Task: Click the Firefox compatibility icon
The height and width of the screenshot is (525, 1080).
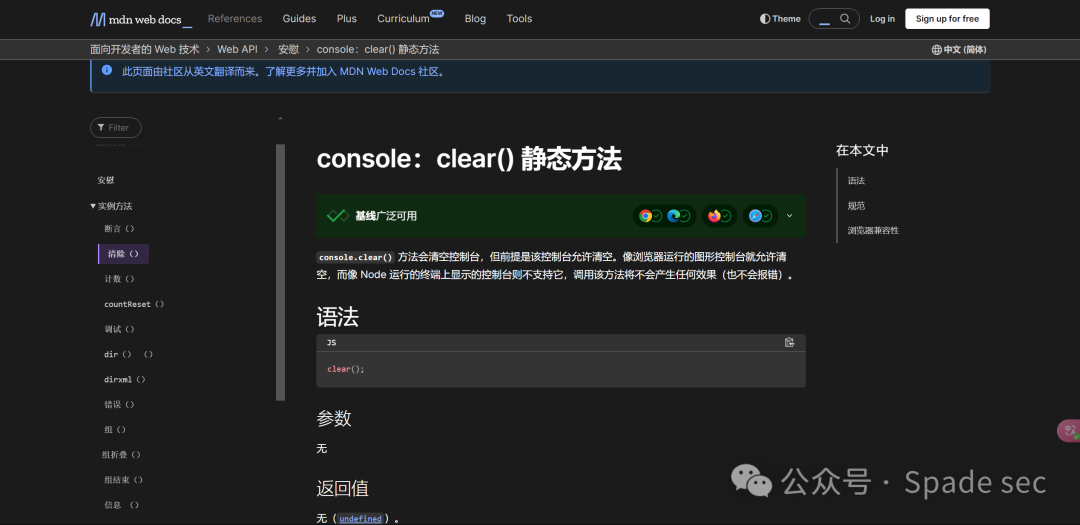Action: 714,216
